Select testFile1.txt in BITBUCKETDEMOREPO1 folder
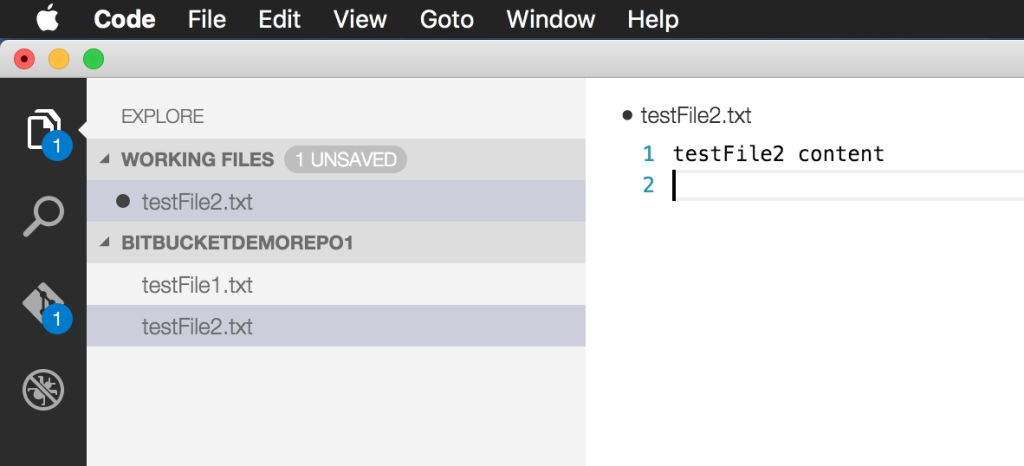This screenshot has width=1024, height=466. (x=336, y=285)
